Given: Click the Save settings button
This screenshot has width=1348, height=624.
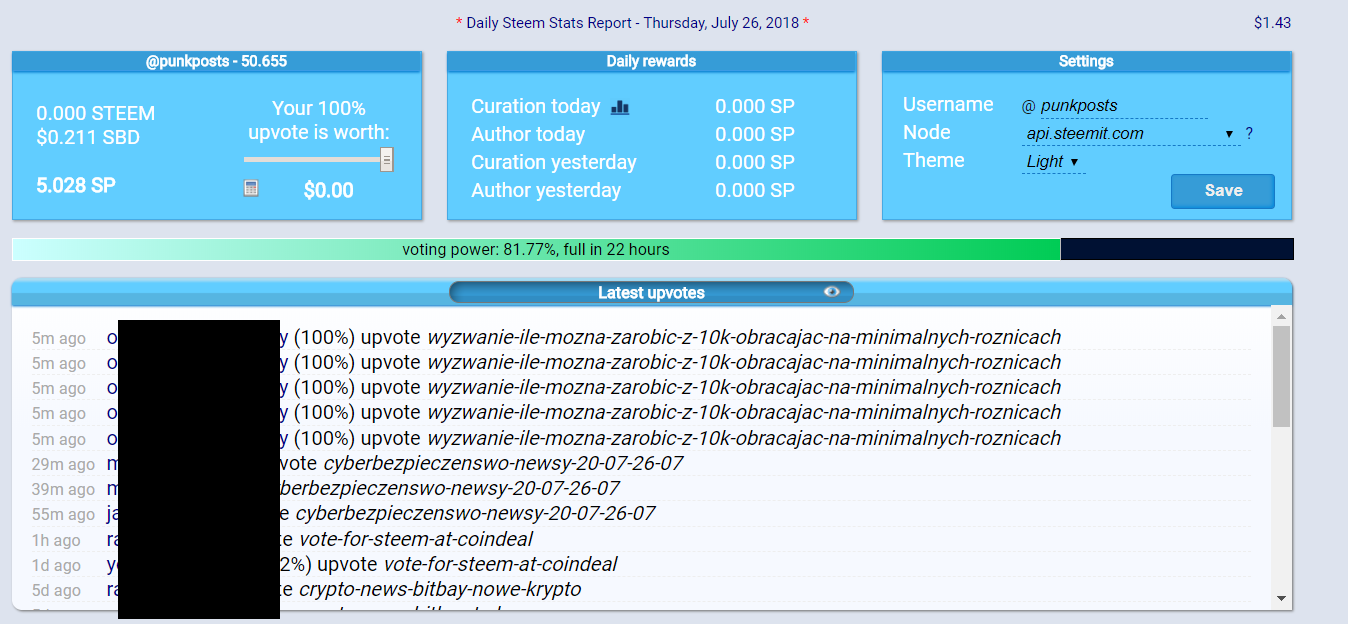Looking at the screenshot, I should [1222, 191].
